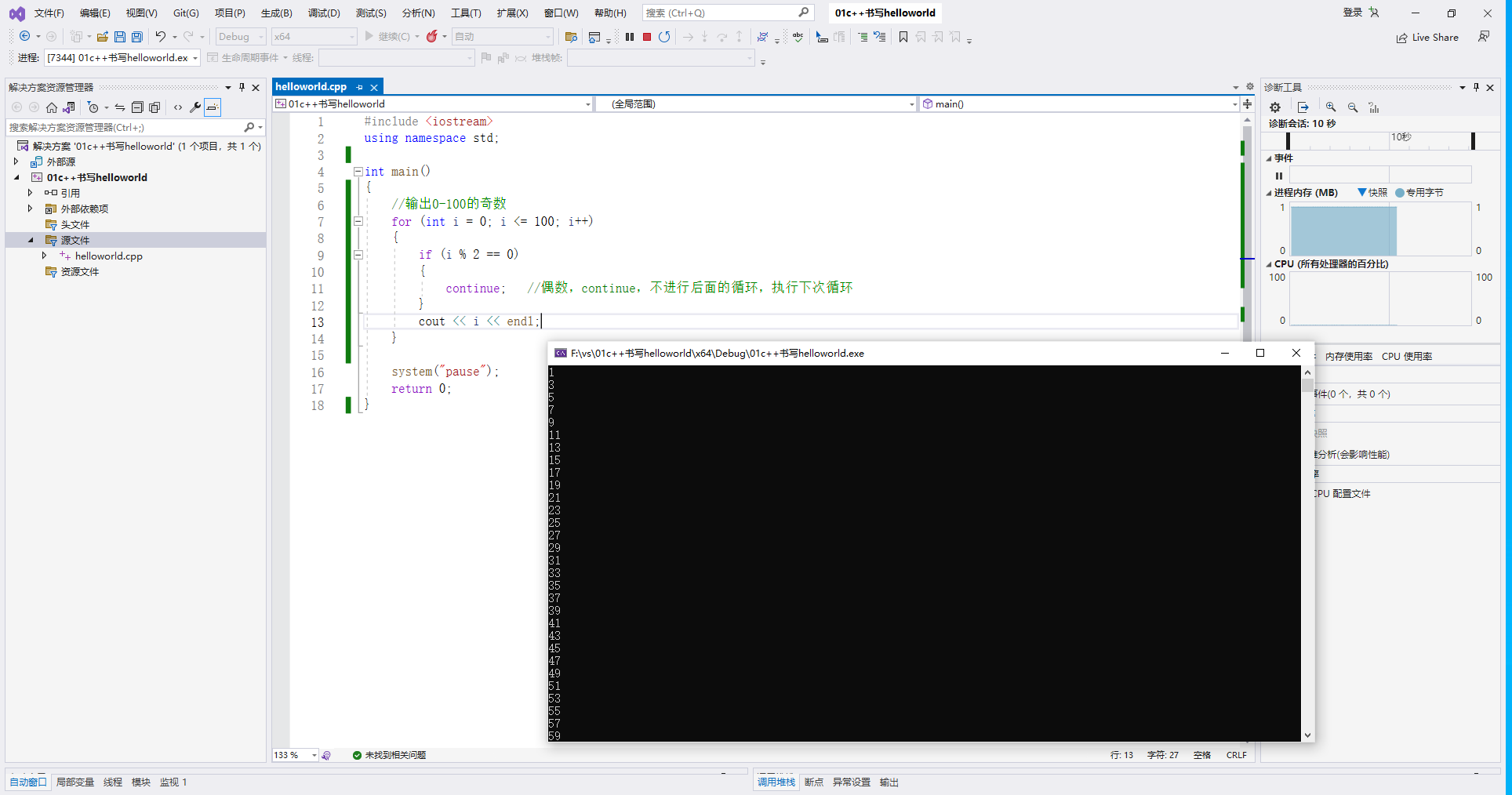Image resolution: width=1512 pixels, height=795 pixels.
Task: Collapse the int main() code block
Action: tap(358, 171)
